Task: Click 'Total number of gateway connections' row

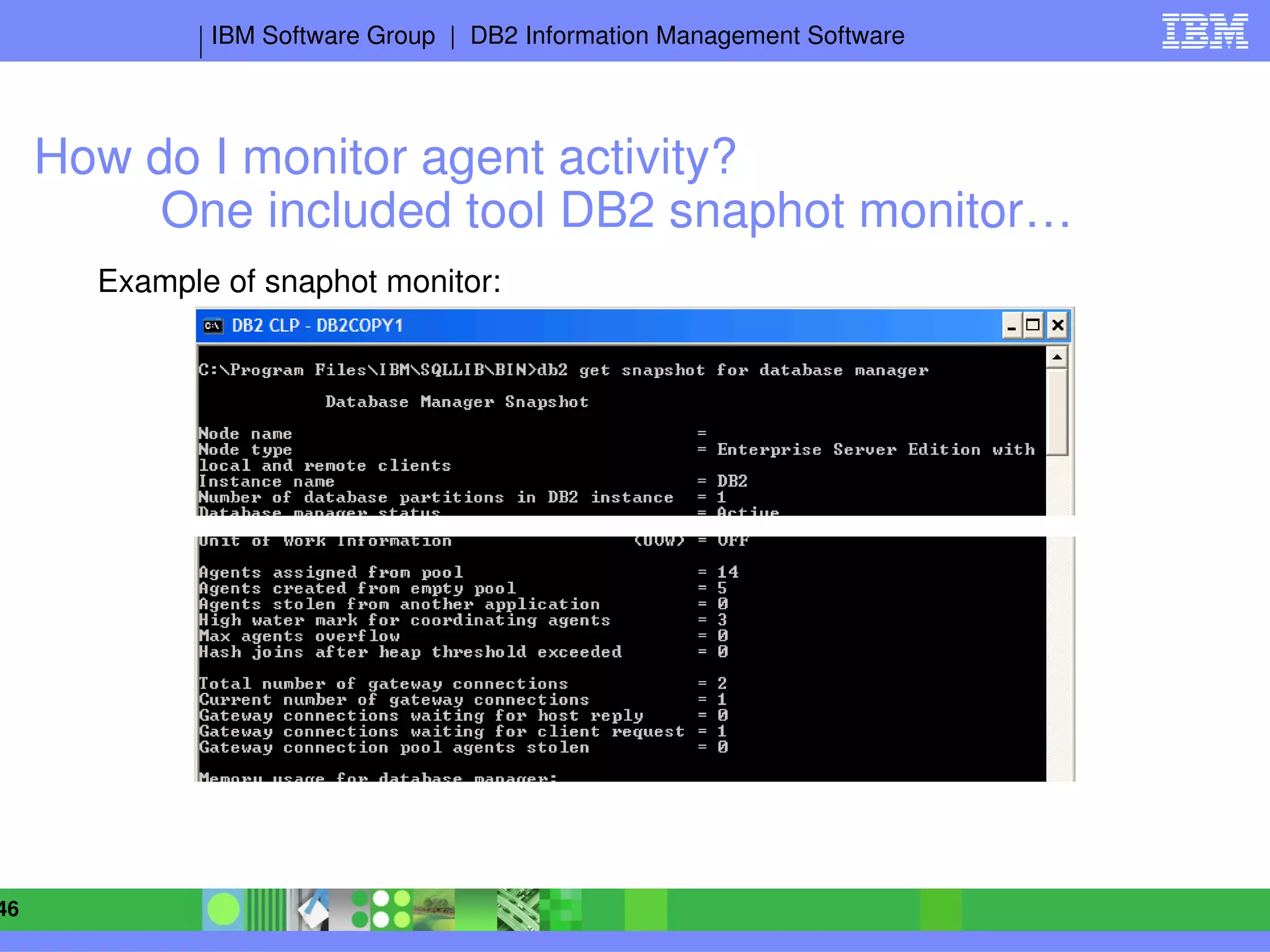Action: click(x=463, y=684)
